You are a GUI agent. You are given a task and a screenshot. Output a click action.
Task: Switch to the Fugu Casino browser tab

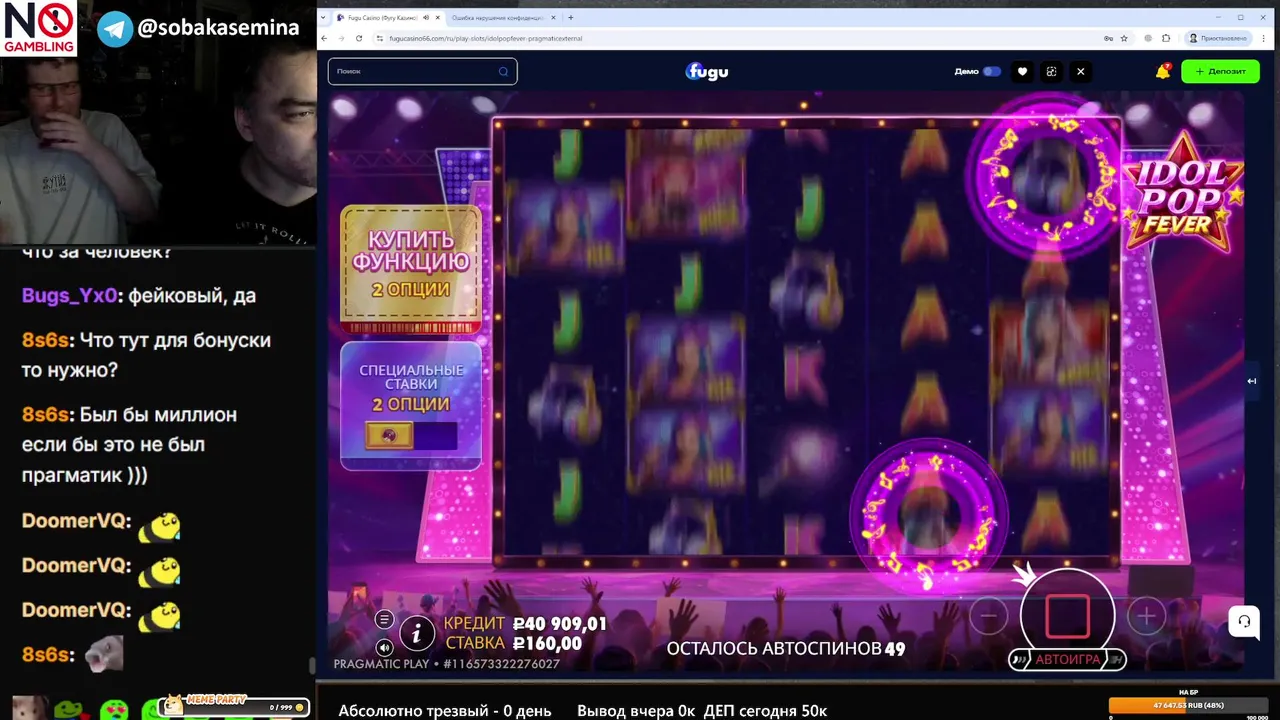point(381,18)
